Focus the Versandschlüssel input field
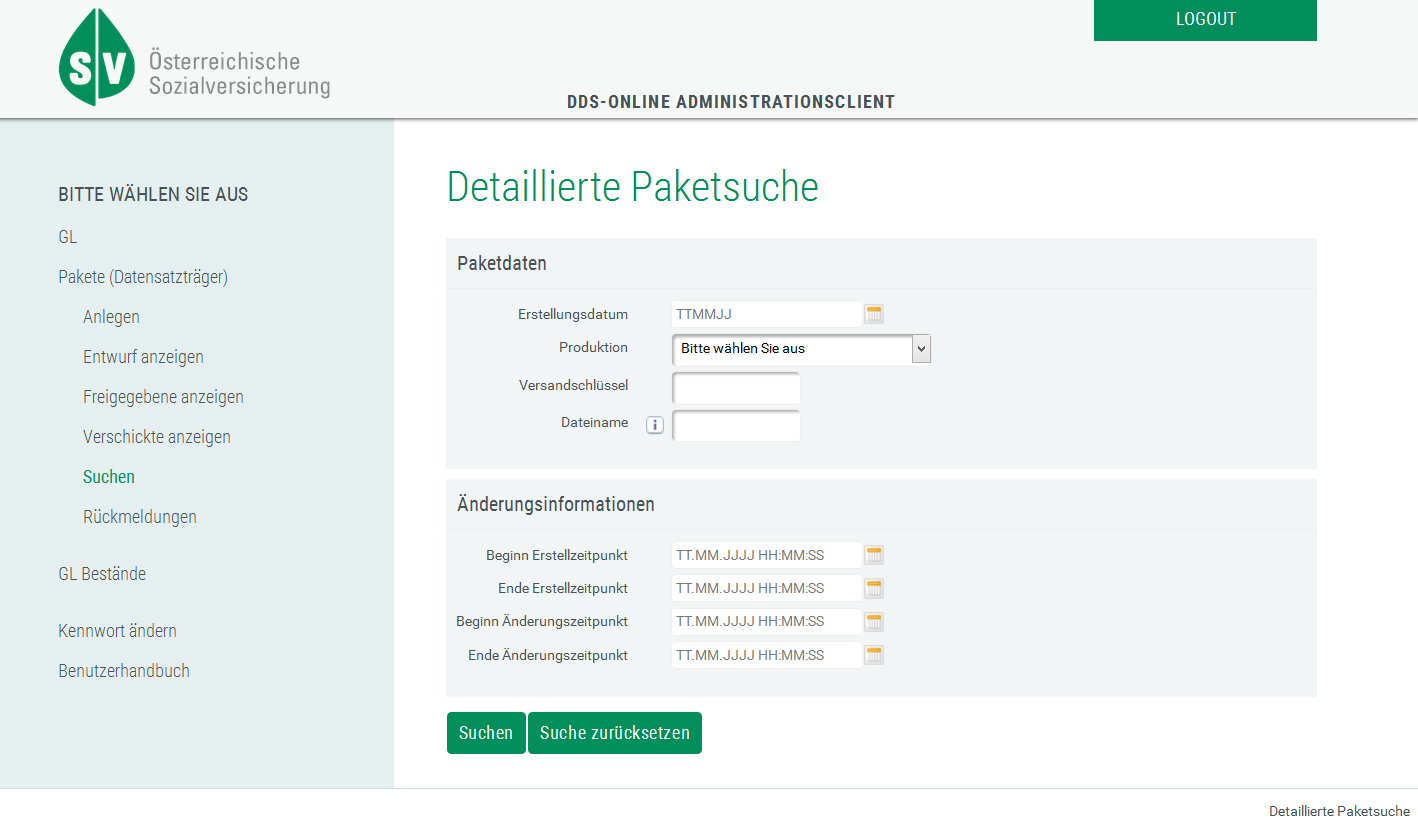Viewport: 1418px width, 837px height. click(736, 388)
